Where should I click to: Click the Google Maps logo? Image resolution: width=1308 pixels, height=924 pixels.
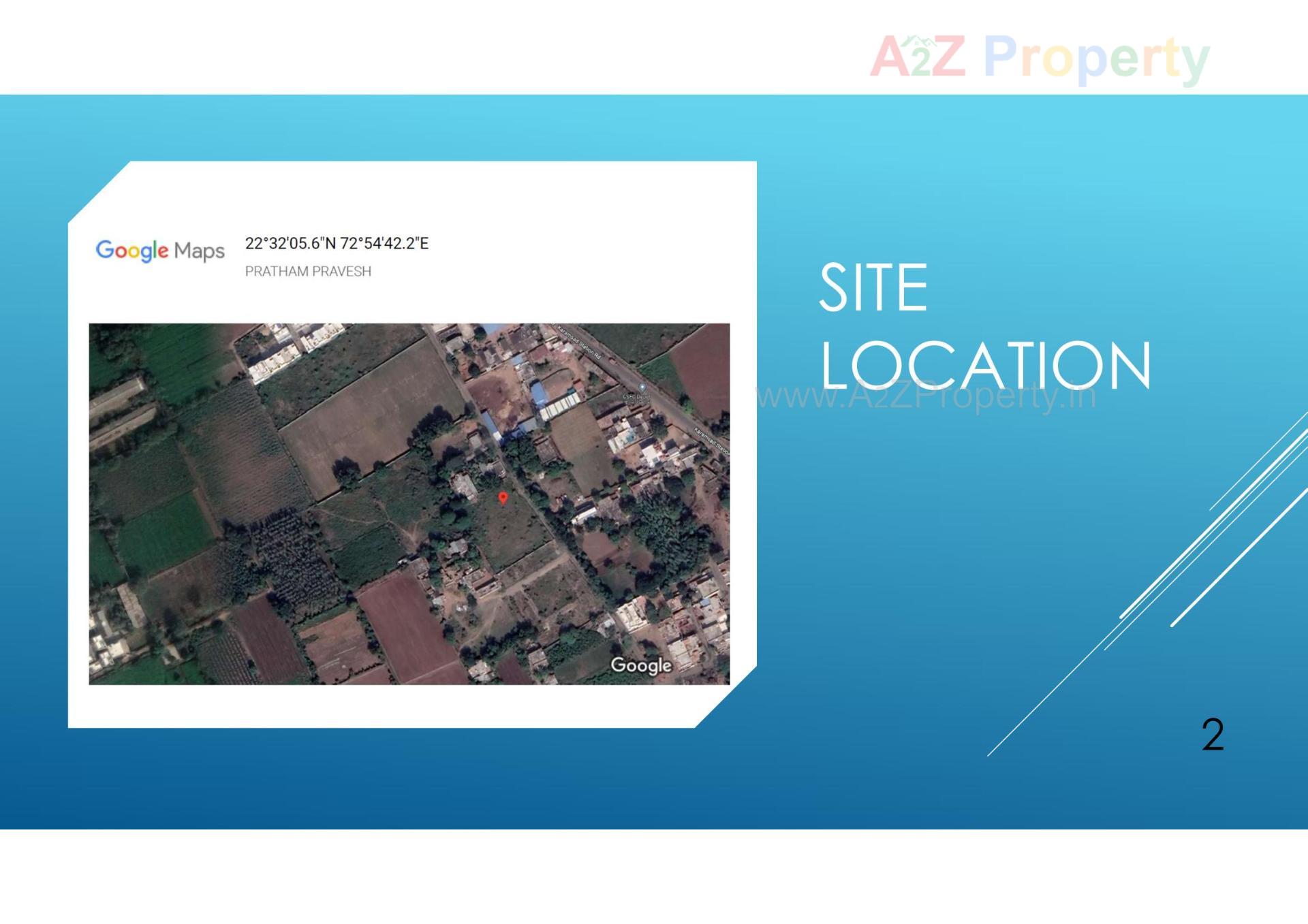[x=160, y=251]
